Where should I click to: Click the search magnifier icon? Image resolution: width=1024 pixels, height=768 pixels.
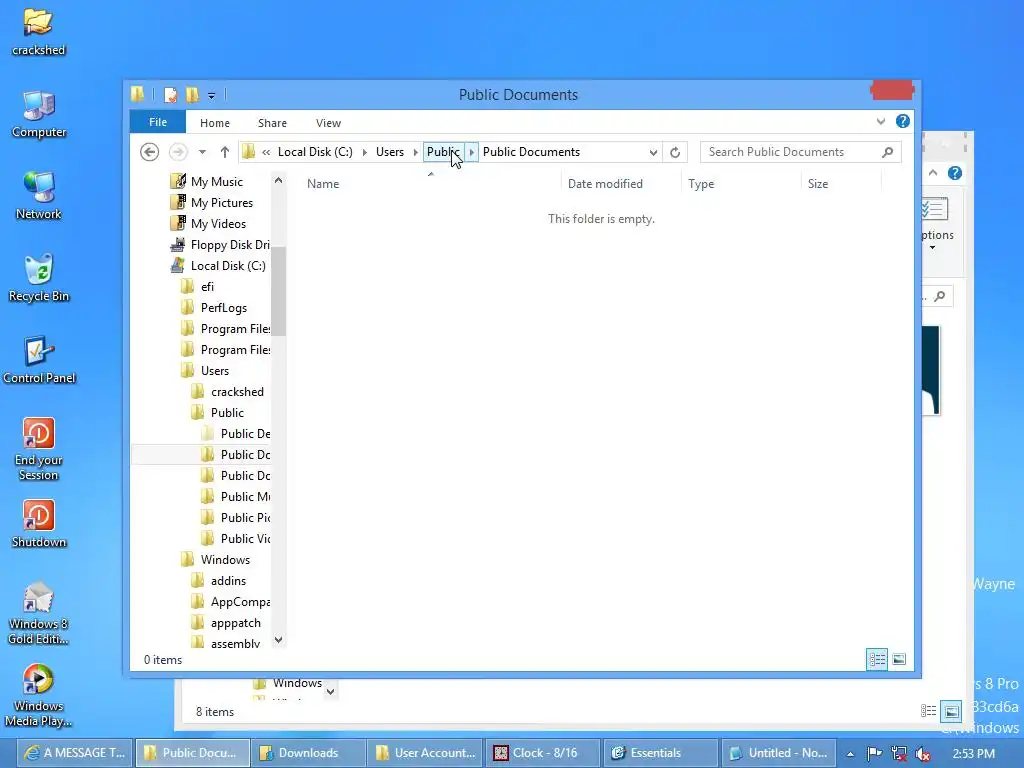[x=888, y=152]
